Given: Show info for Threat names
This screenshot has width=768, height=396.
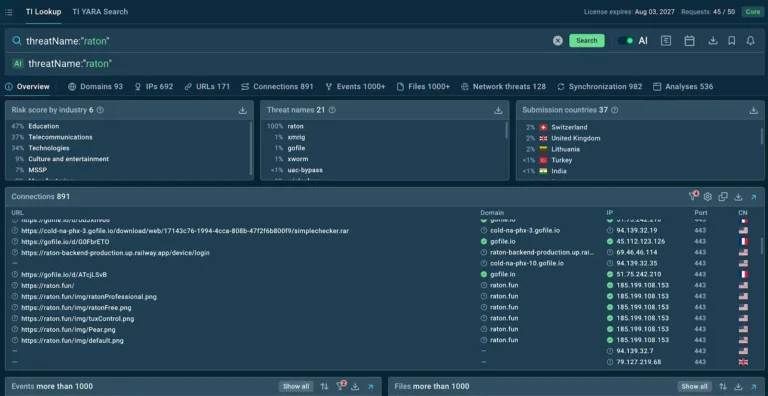Looking at the screenshot, I should point(332,110).
